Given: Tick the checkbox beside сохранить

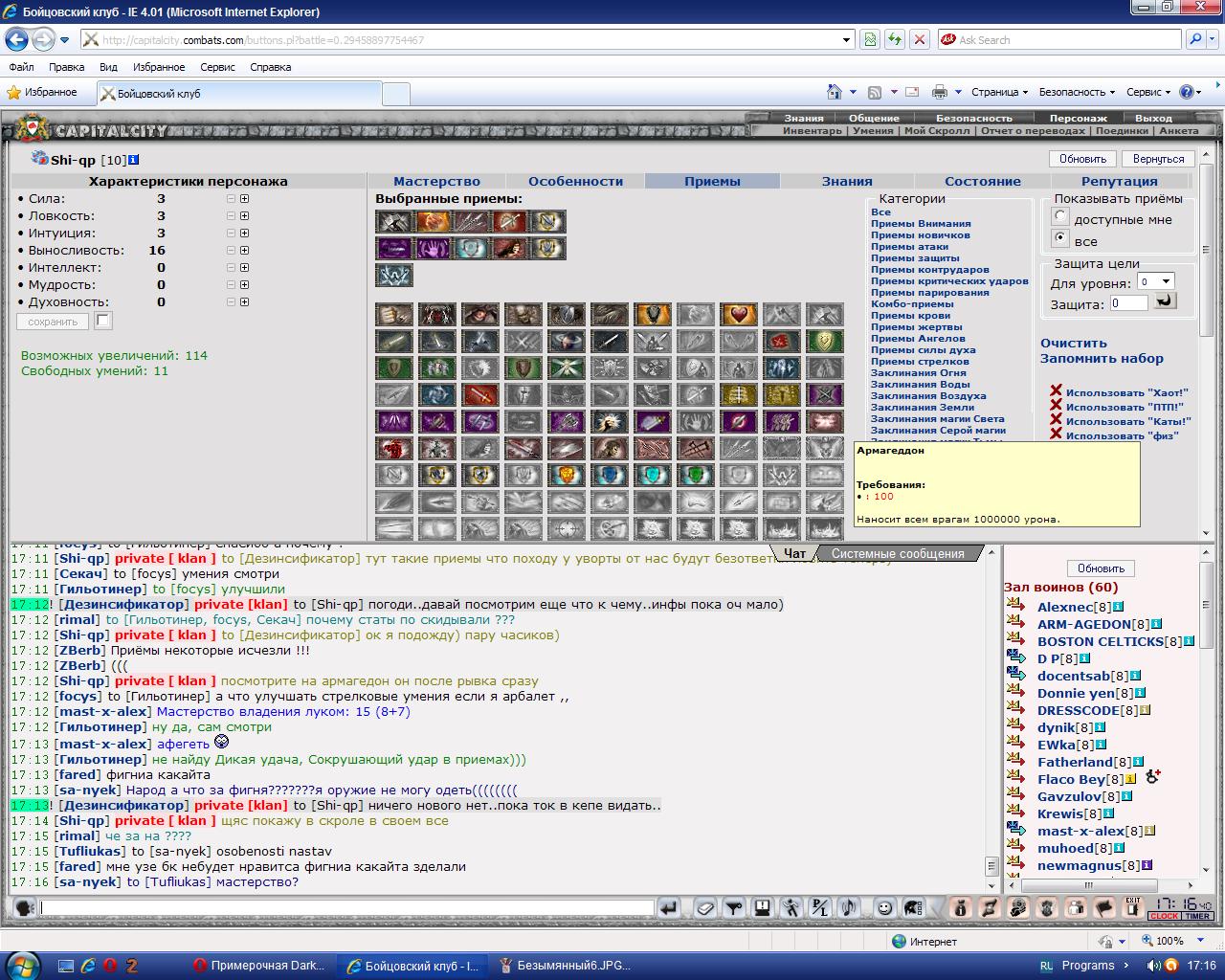Looking at the screenshot, I should click(103, 321).
